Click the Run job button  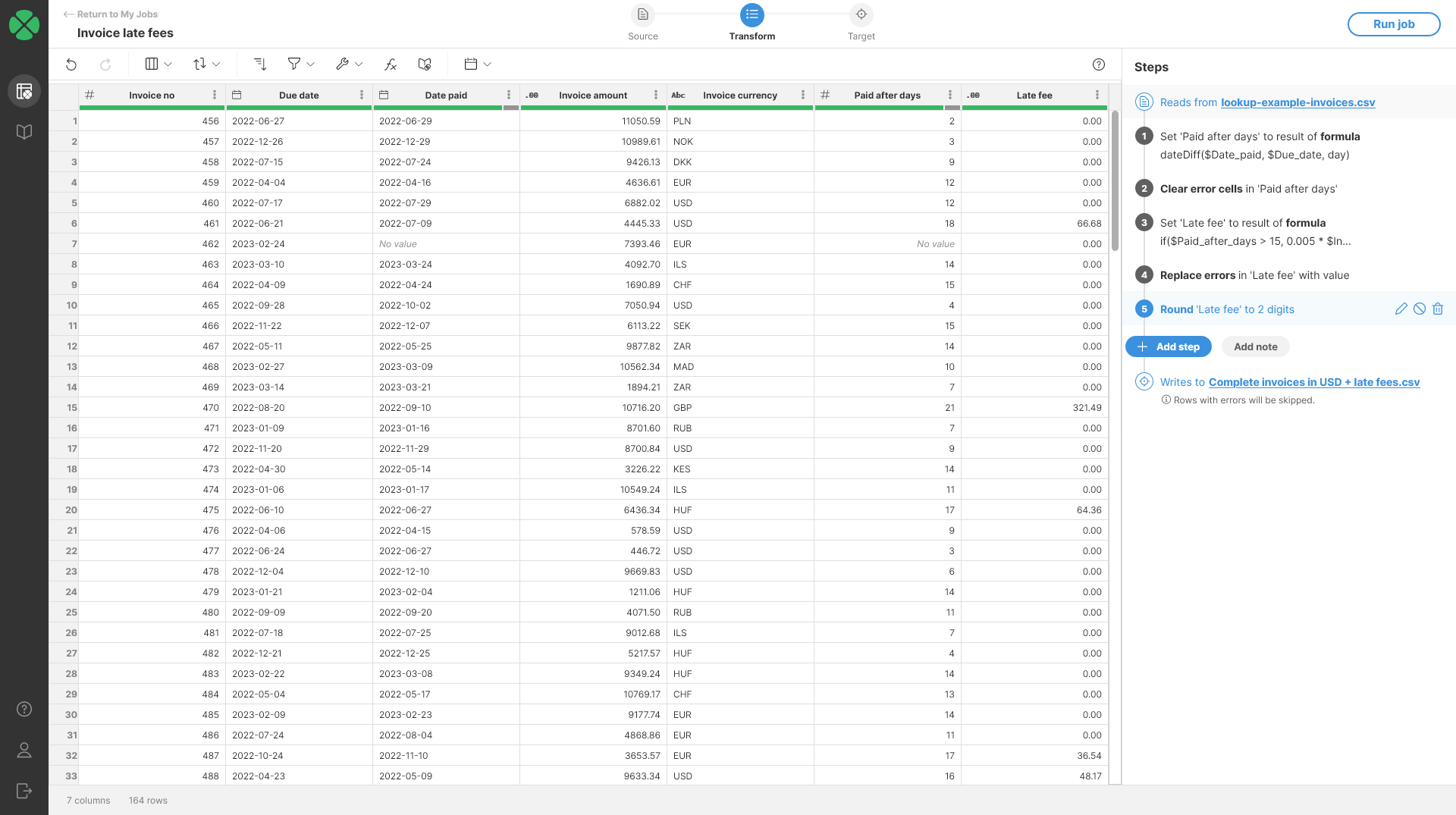pyautogui.click(x=1393, y=24)
